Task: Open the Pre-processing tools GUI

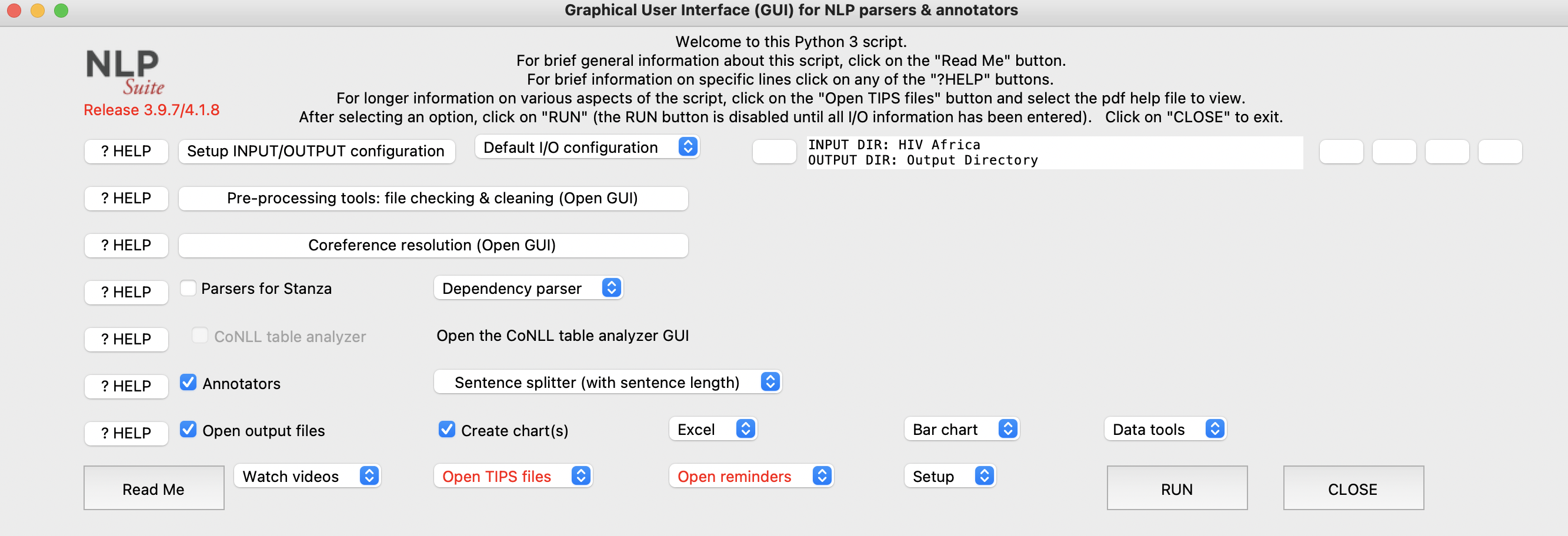Action: 432,197
